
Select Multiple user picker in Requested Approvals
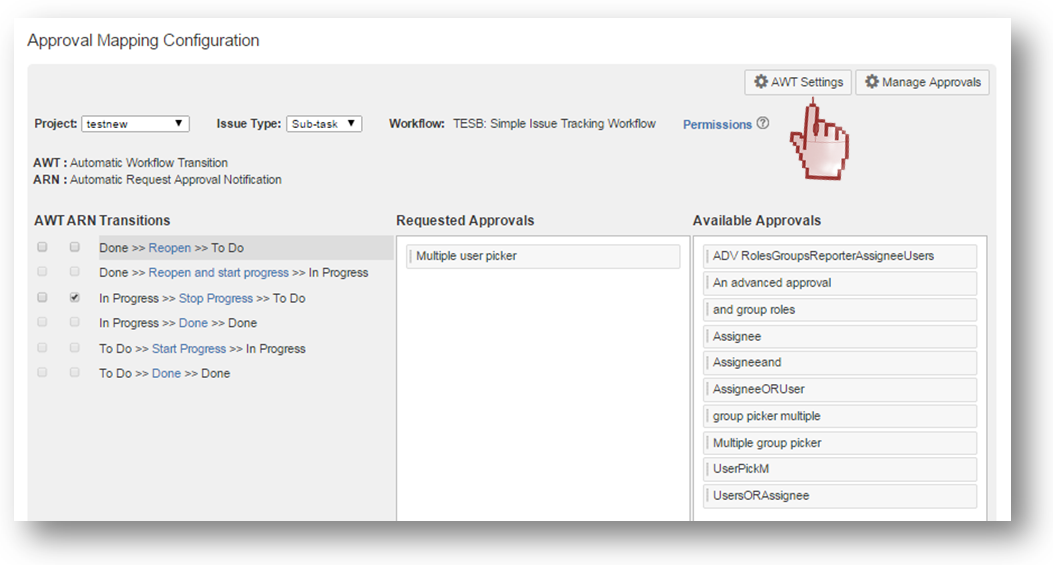click(x=543, y=257)
